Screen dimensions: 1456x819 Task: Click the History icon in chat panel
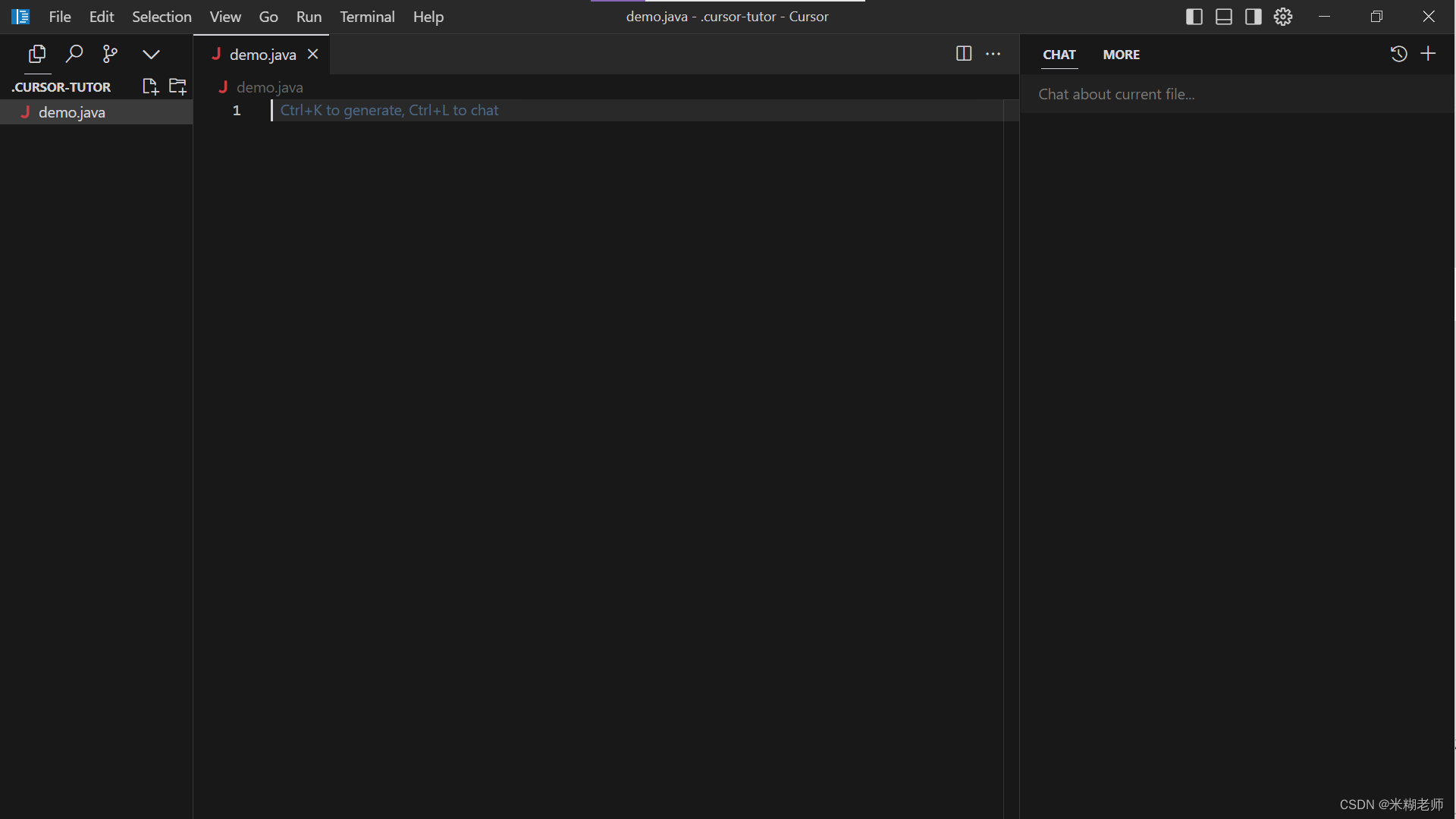pos(1399,54)
